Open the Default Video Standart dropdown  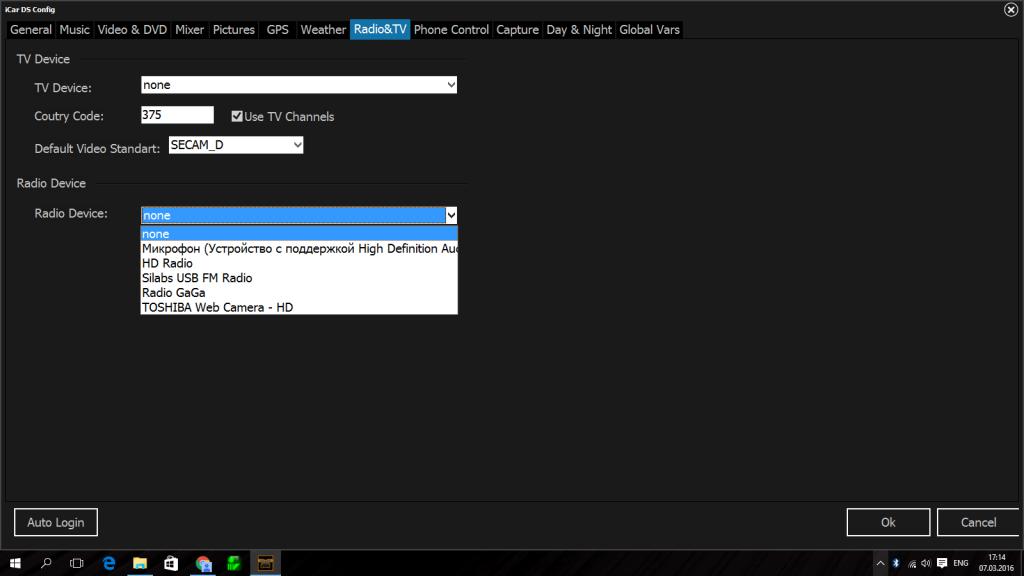coord(297,146)
